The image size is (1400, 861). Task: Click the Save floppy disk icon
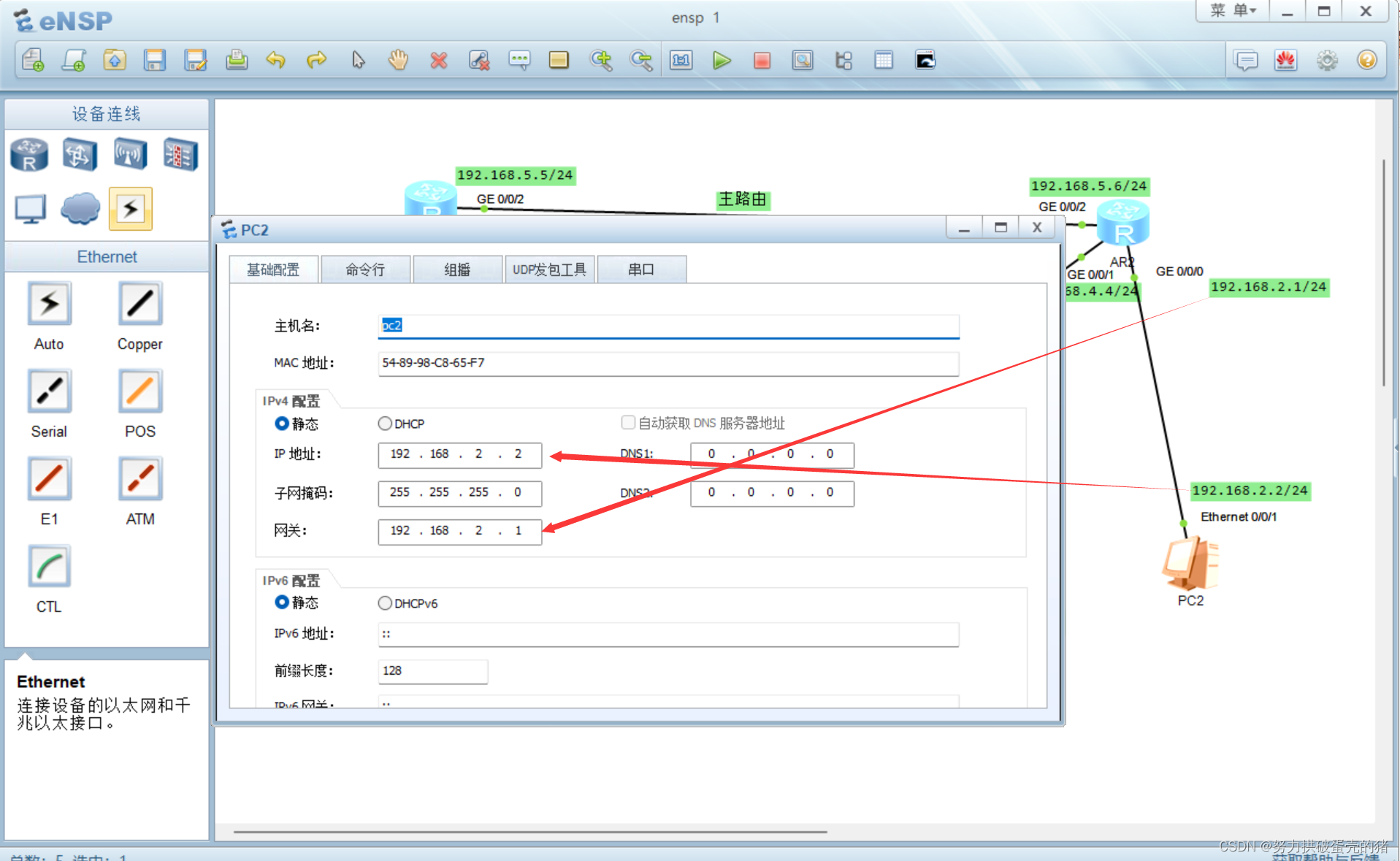(155, 60)
